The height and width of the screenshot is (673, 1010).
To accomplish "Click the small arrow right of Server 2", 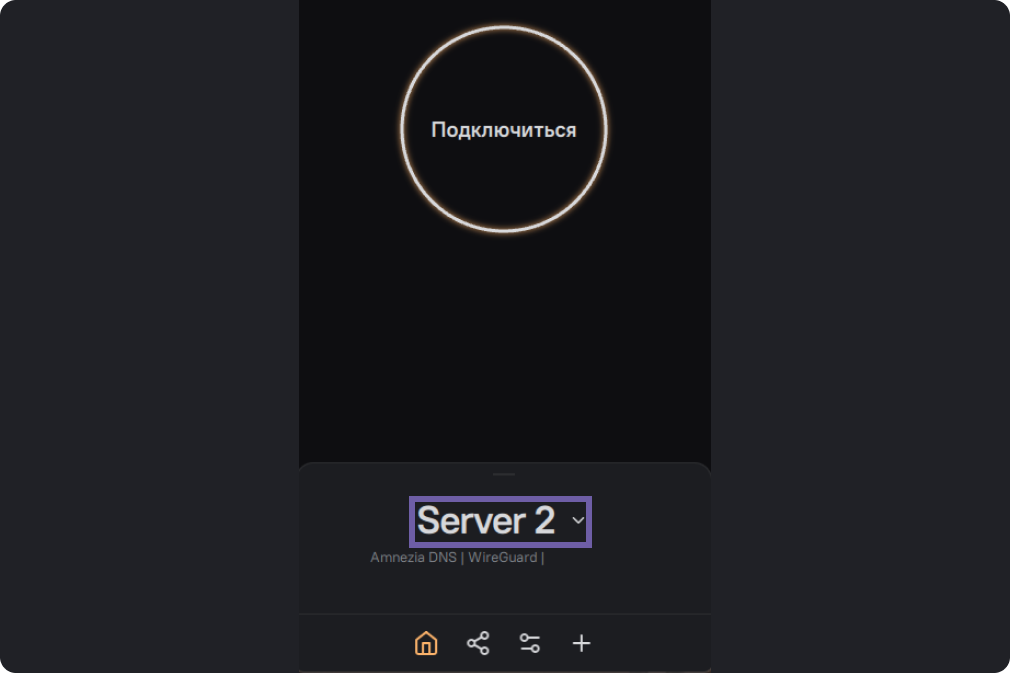I will click(577, 521).
